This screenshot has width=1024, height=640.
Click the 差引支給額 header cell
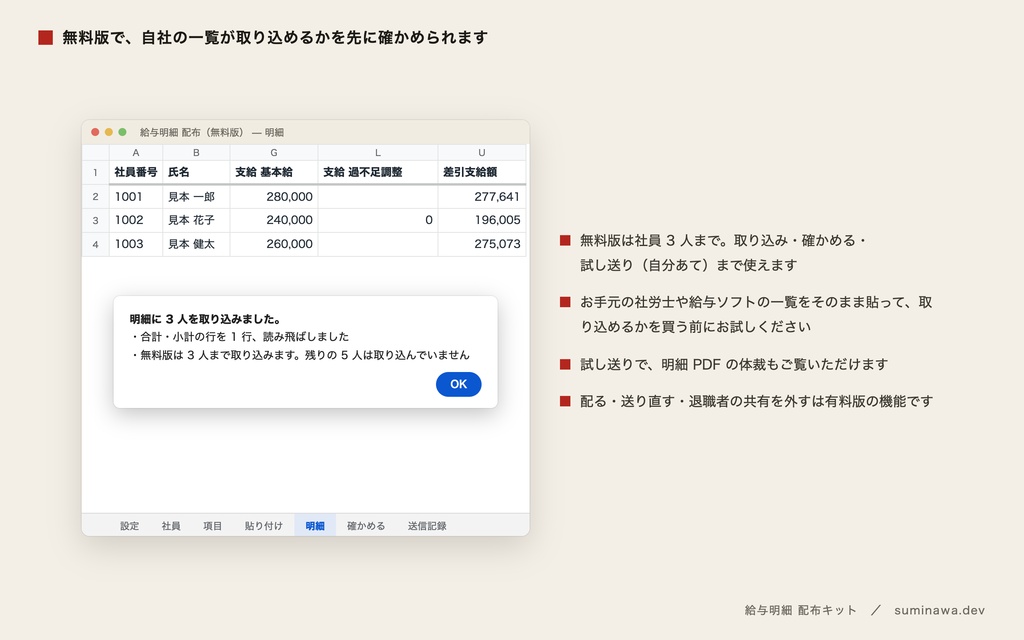(x=482, y=172)
